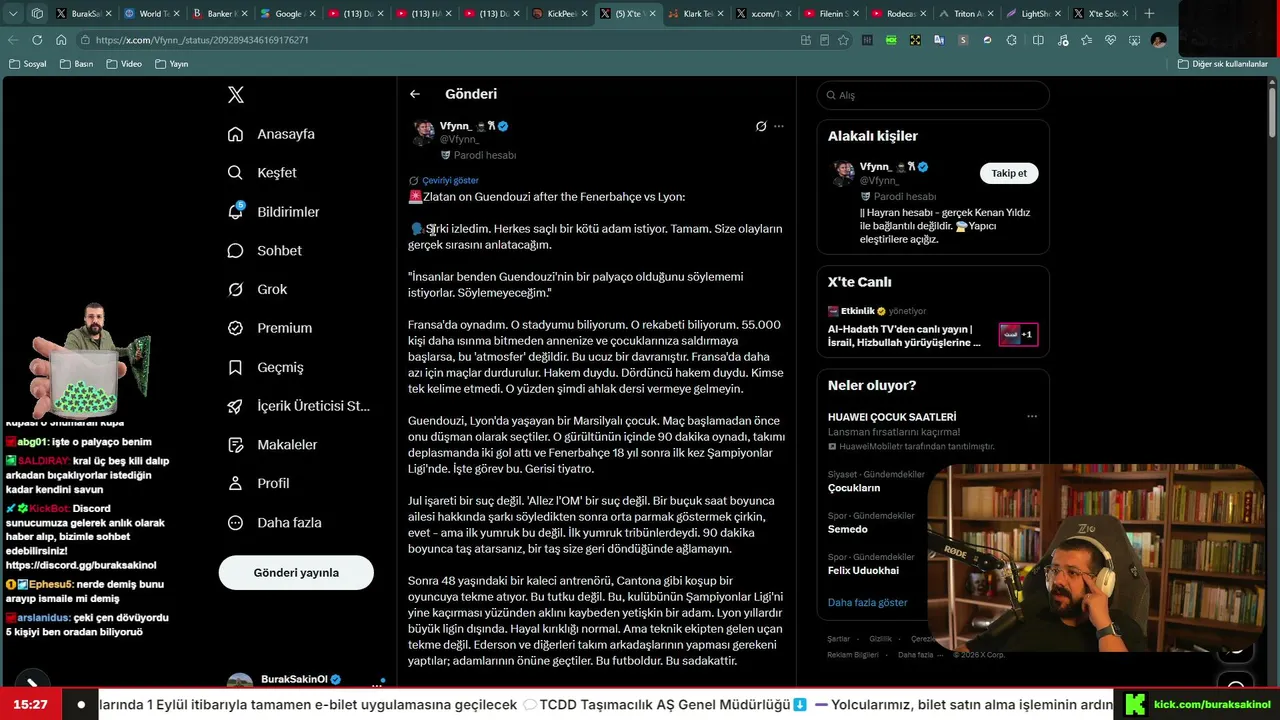Click the Profil person icon
This screenshot has width=1280, height=720.
click(x=235, y=483)
